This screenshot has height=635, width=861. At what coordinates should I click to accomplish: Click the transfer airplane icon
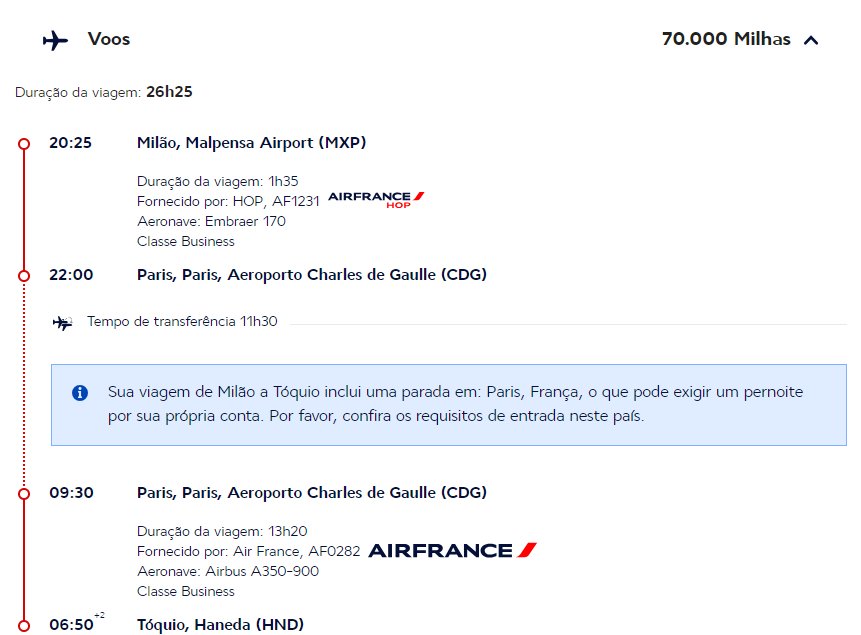(63, 323)
